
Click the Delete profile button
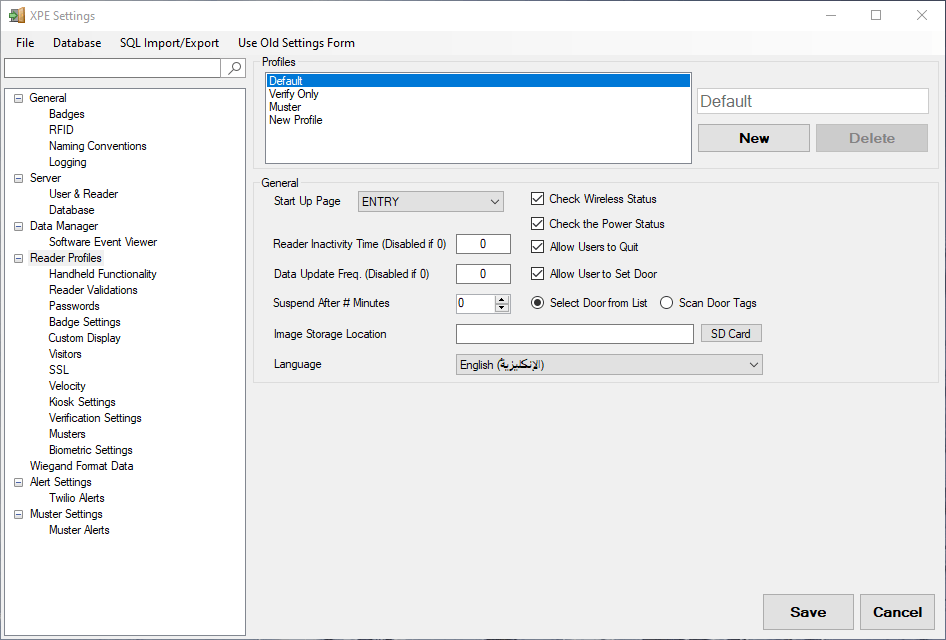[872, 138]
